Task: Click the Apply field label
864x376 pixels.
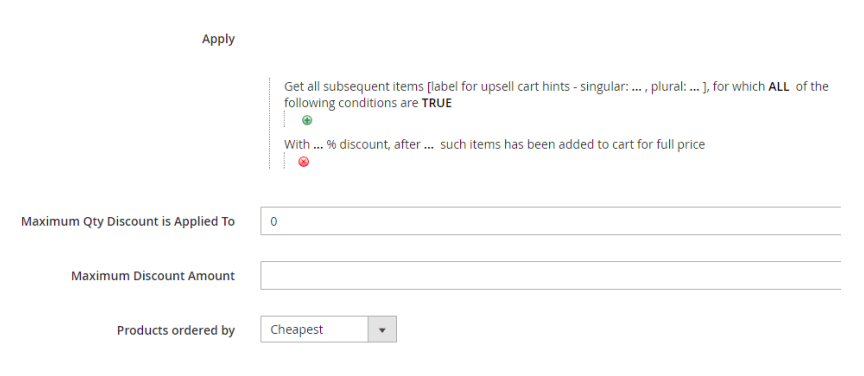Action: tap(218, 39)
